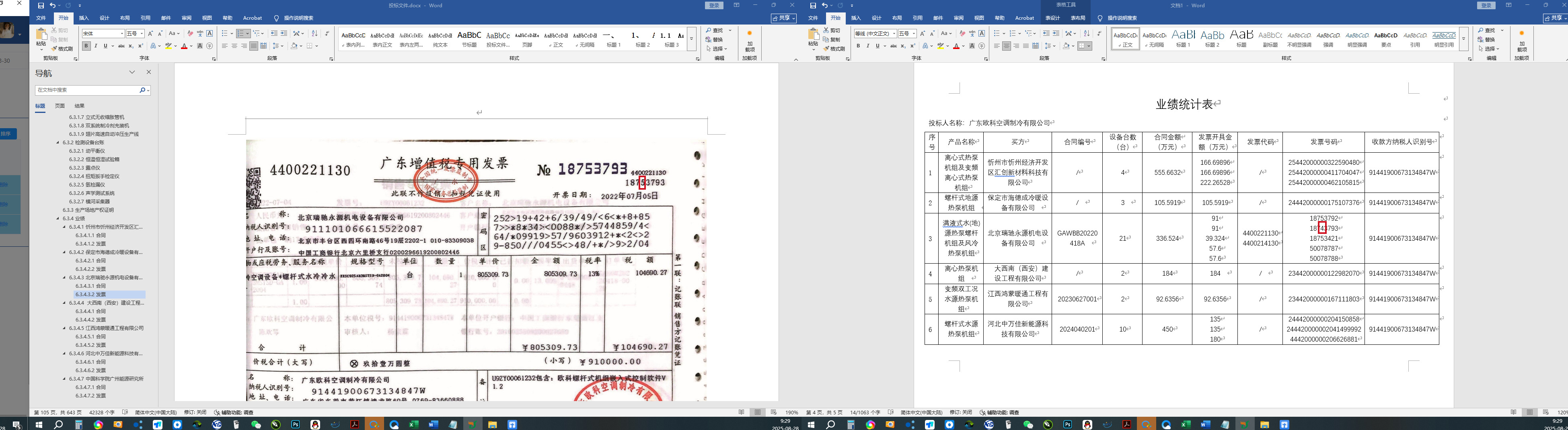Toggle italic in 文档1 window

click(867, 46)
